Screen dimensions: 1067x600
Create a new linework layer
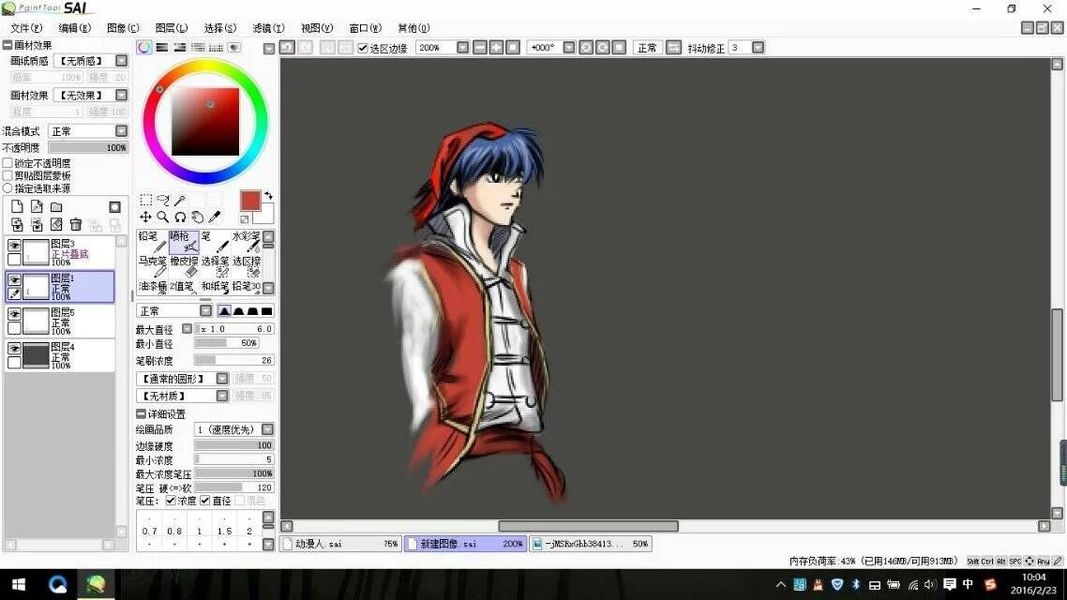37,207
